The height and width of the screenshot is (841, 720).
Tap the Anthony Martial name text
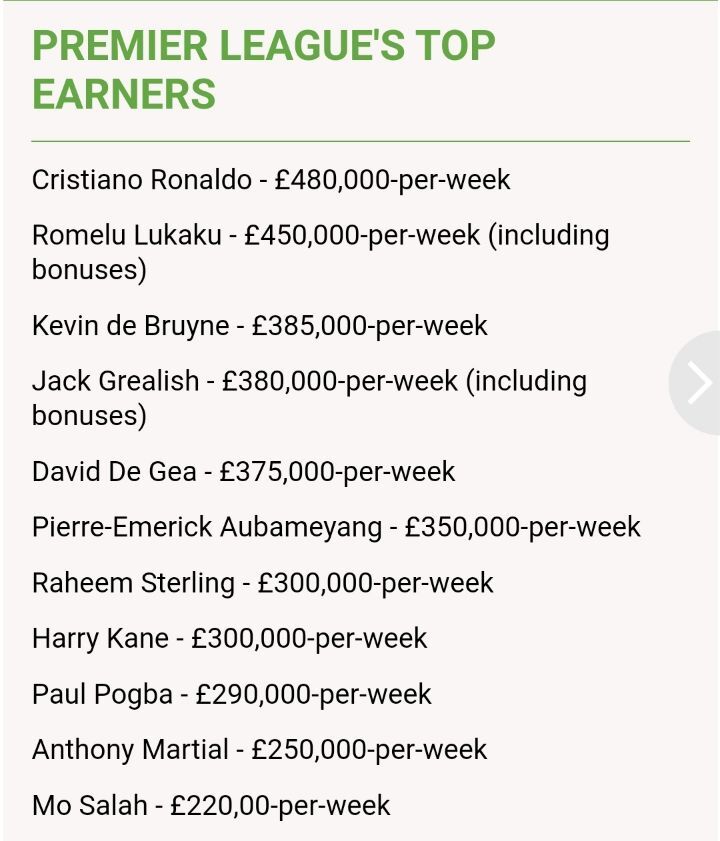(x=130, y=750)
